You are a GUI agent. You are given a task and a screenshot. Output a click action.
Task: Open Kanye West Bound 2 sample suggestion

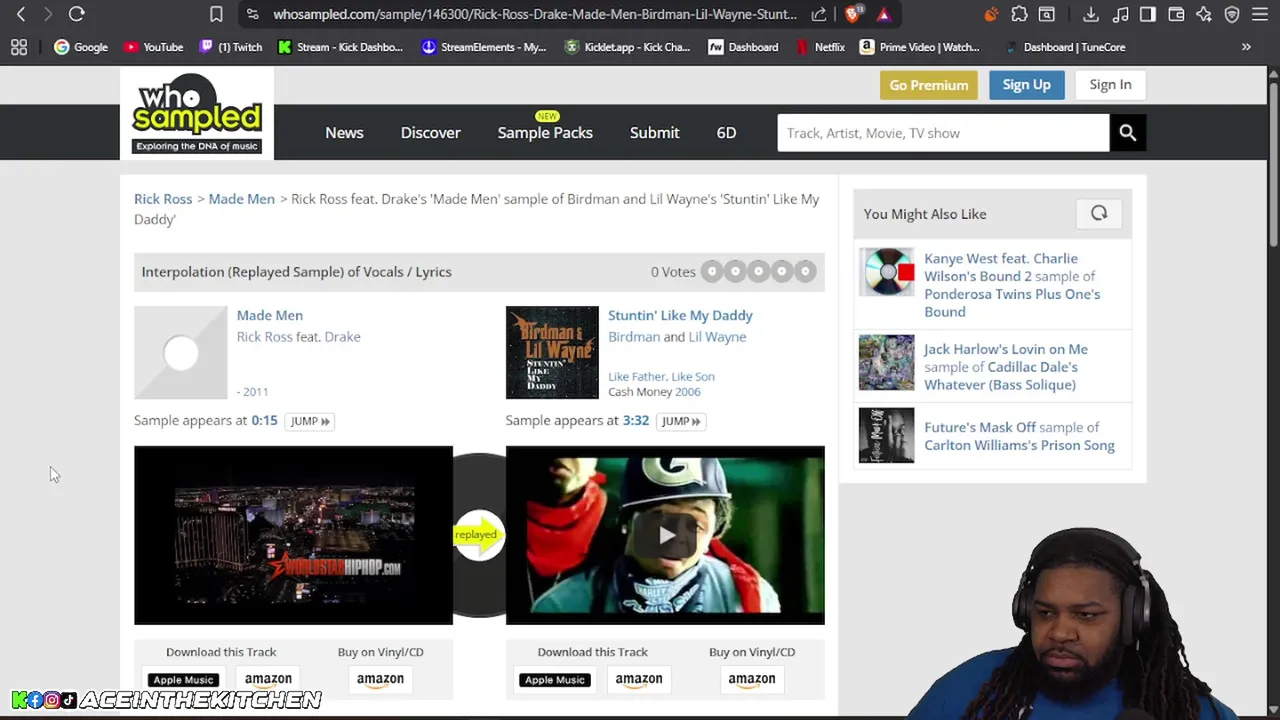tap(1012, 285)
